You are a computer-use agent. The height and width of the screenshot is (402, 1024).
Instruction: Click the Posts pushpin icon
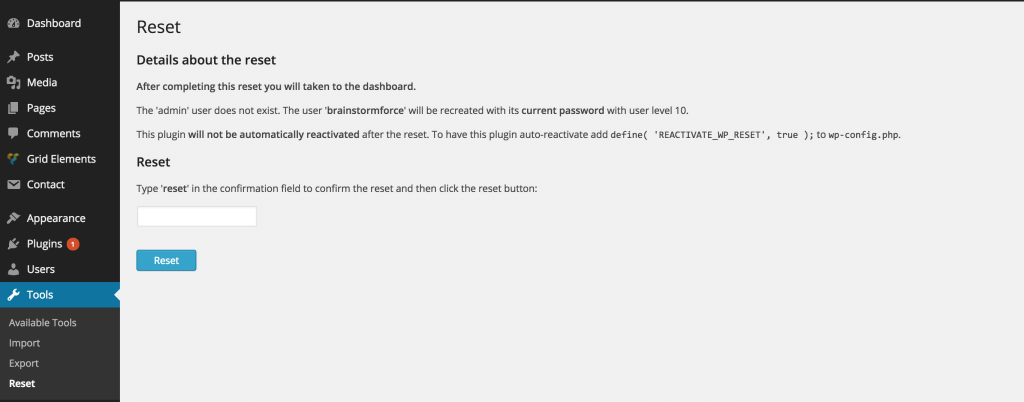[13, 57]
